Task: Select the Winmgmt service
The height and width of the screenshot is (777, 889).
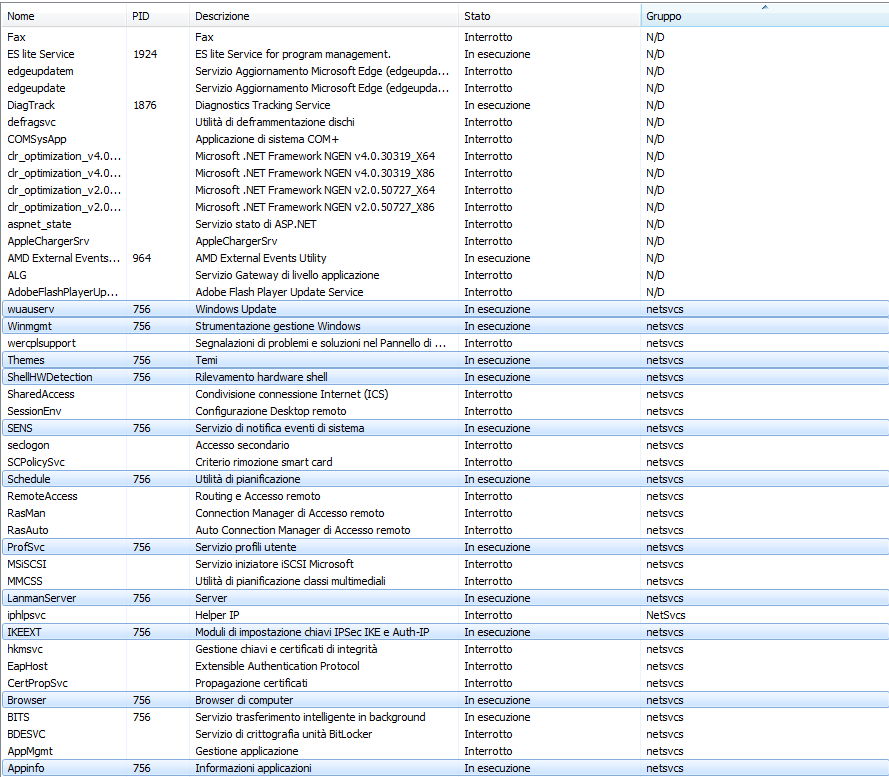Action: 29,327
